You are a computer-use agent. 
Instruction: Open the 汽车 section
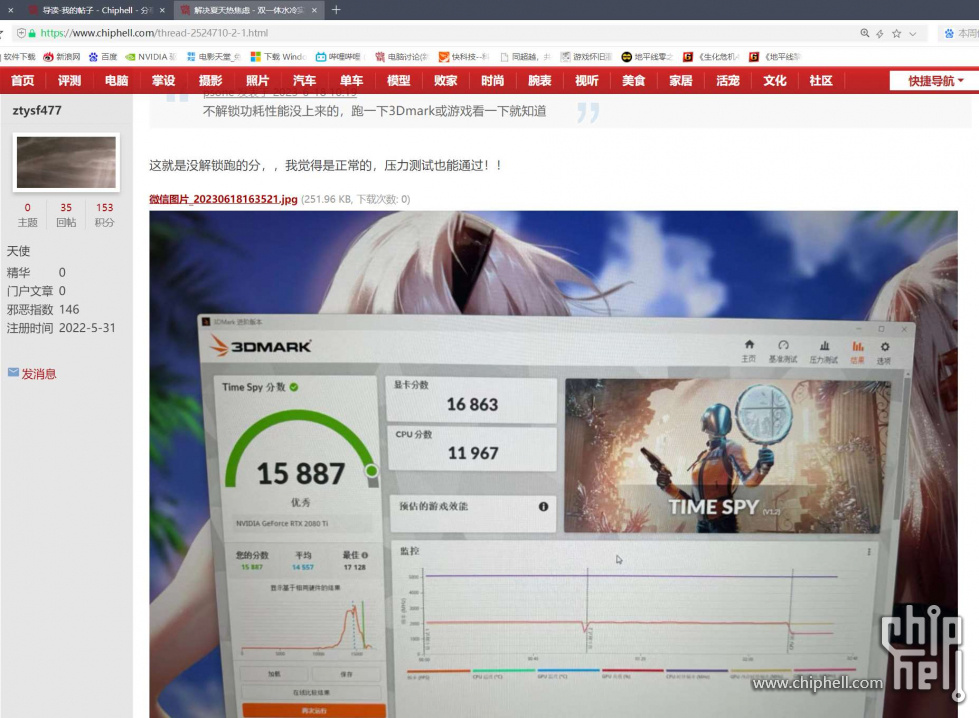pos(305,81)
